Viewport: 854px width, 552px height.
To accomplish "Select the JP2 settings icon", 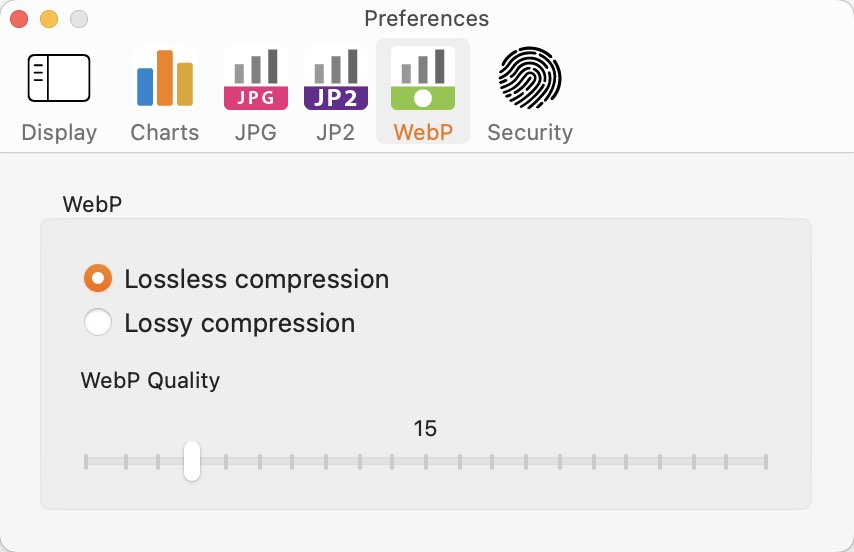I will point(336,79).
